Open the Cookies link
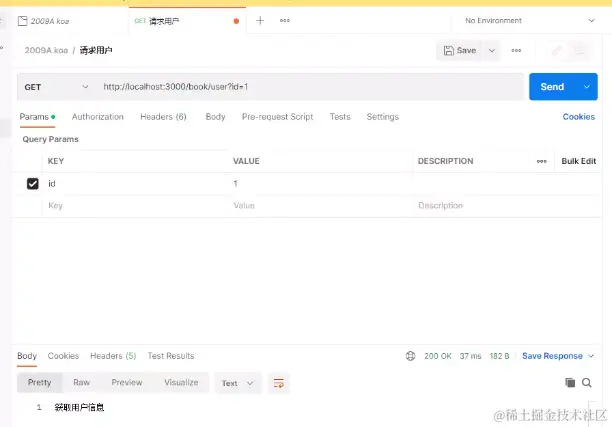Image resolution: width=612 pixels, height=427 pixels. [x=578, y=117]
